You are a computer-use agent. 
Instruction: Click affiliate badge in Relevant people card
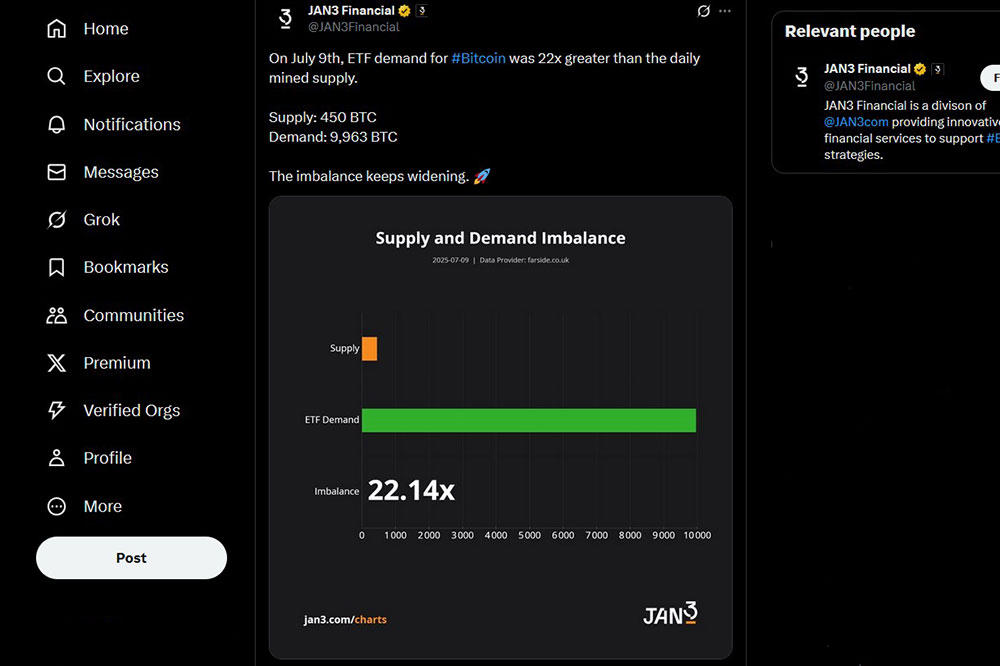click(938, 69)
